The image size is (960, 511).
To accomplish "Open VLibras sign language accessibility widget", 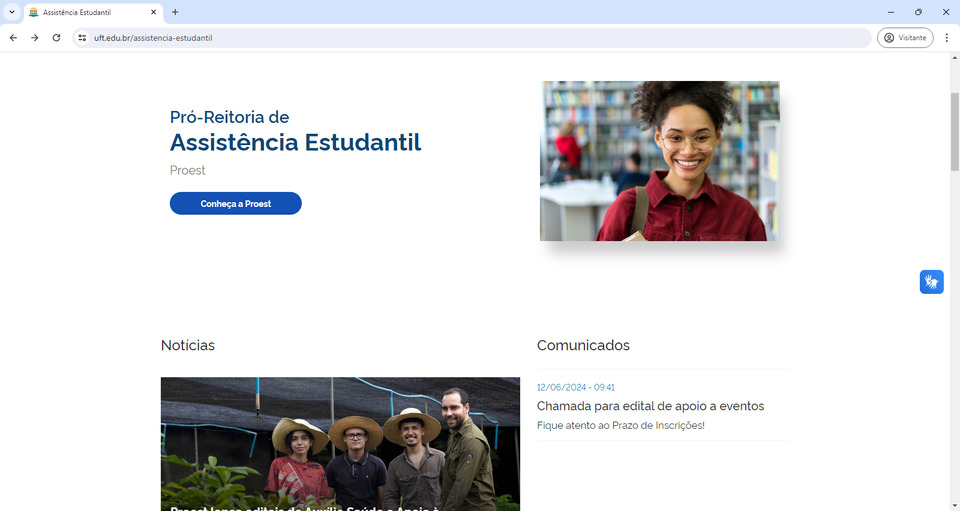I will pyautogui.click(x=931, y=282).
